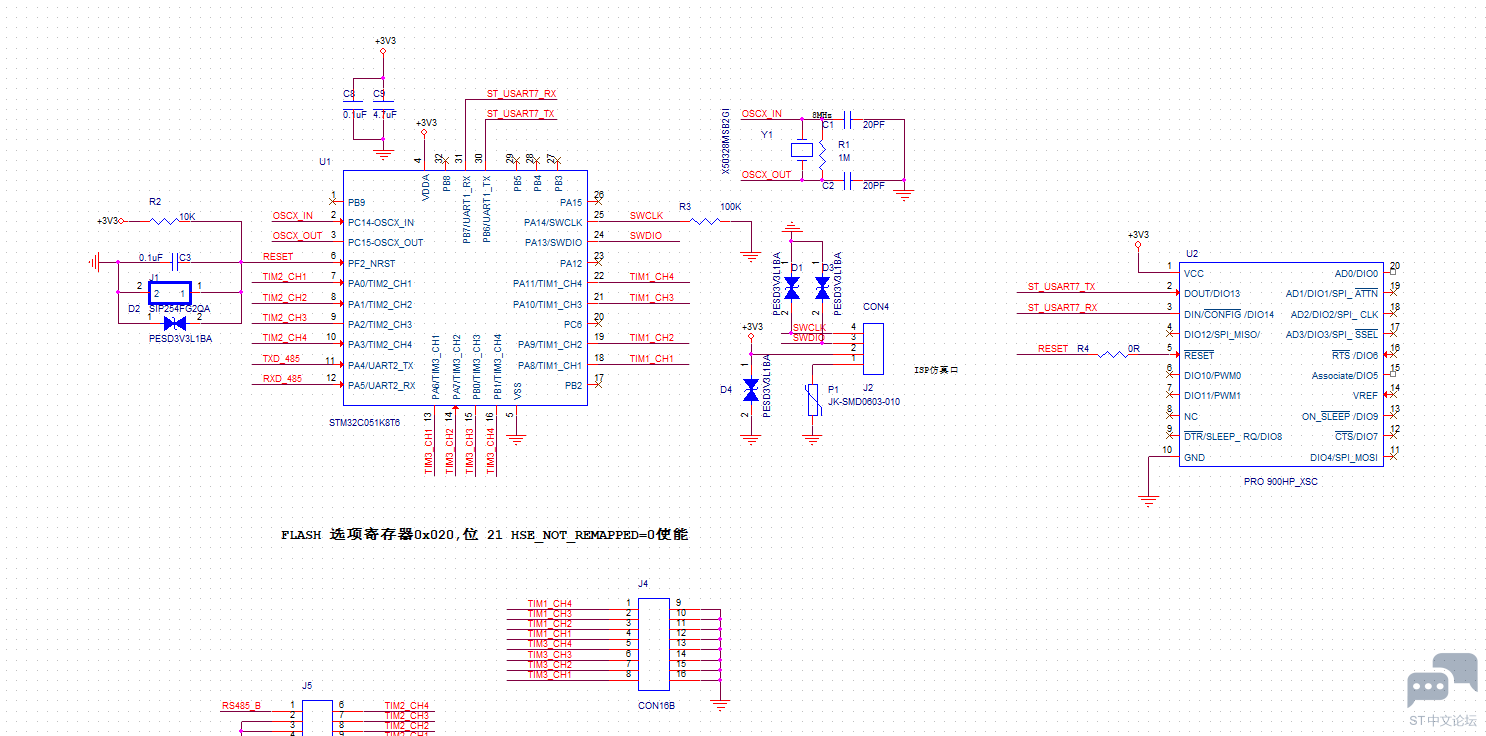
Task: Select the P1 fuse symbol
Action: [812, 400]
